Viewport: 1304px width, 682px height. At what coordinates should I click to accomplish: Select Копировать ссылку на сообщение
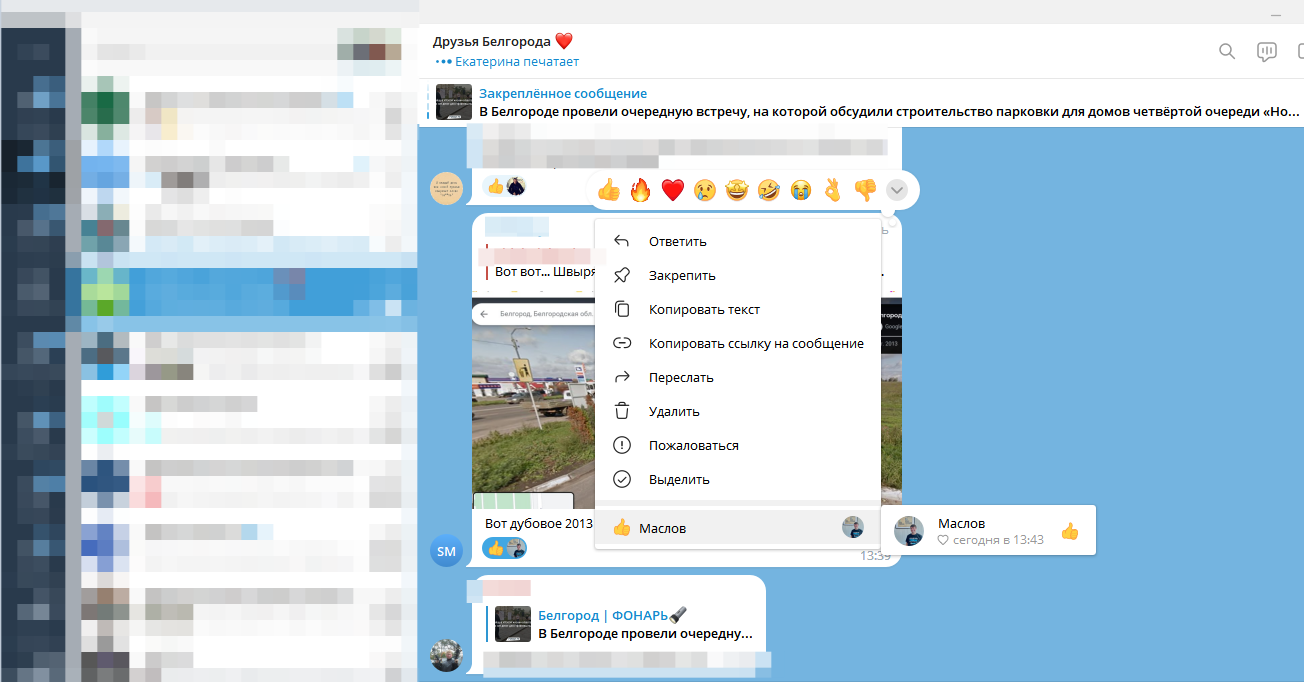point(755,343)
